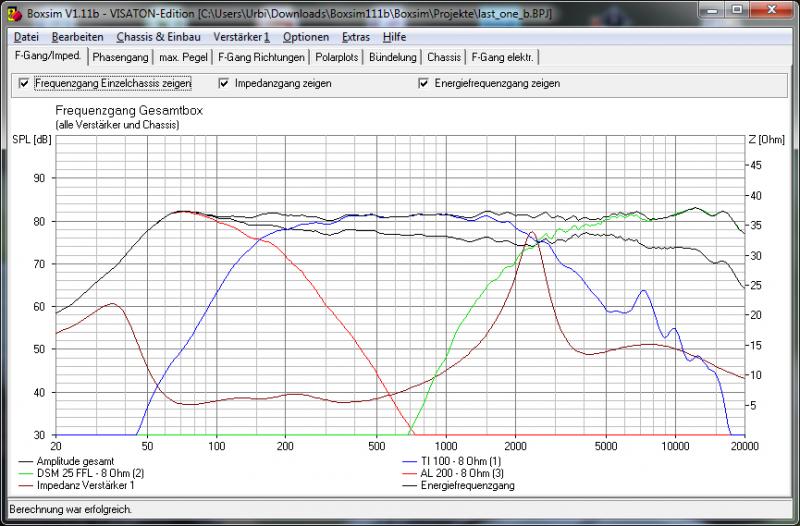Click the Frequenzgang Gesamtbox chart title
800x526 pixels.
point(129,111)
